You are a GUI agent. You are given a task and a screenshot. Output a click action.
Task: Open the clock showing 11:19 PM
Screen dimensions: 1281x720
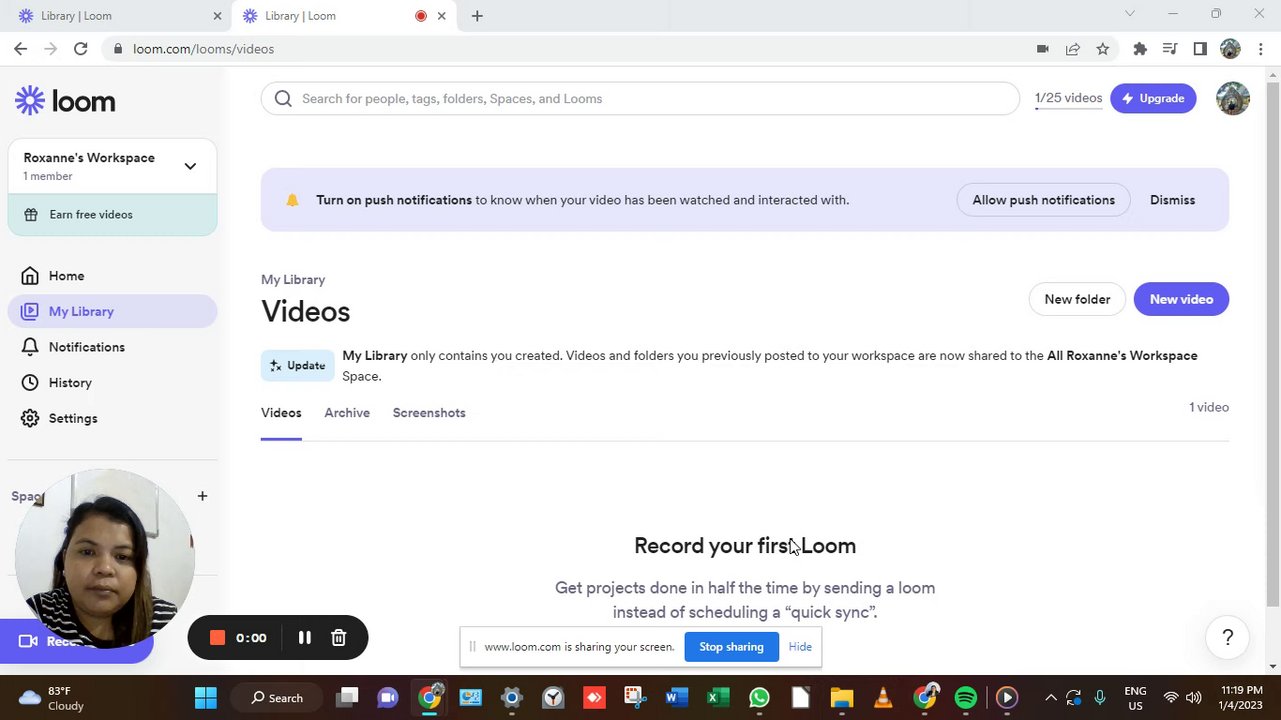pyautogui.click(x=1239, y=698)
